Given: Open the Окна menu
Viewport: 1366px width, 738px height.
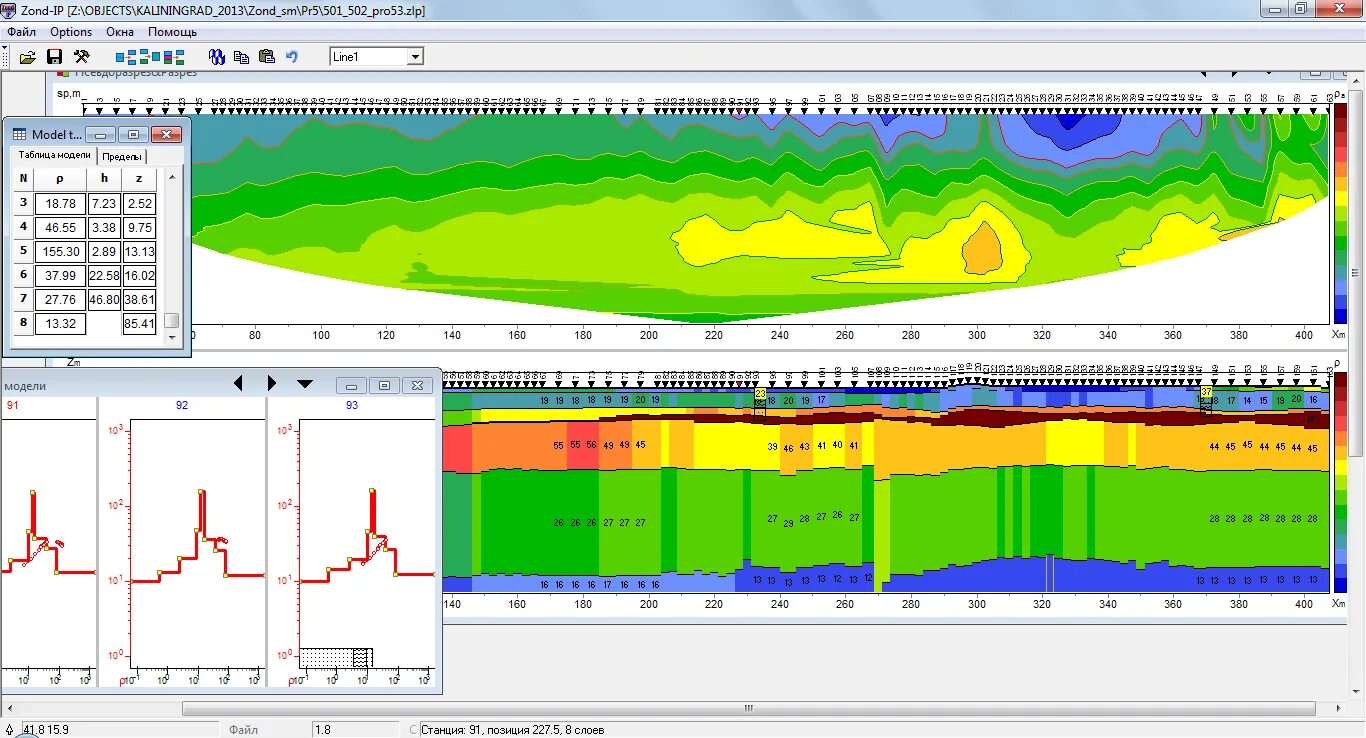Looking at the screenshot, I should (x=119, y=31).
